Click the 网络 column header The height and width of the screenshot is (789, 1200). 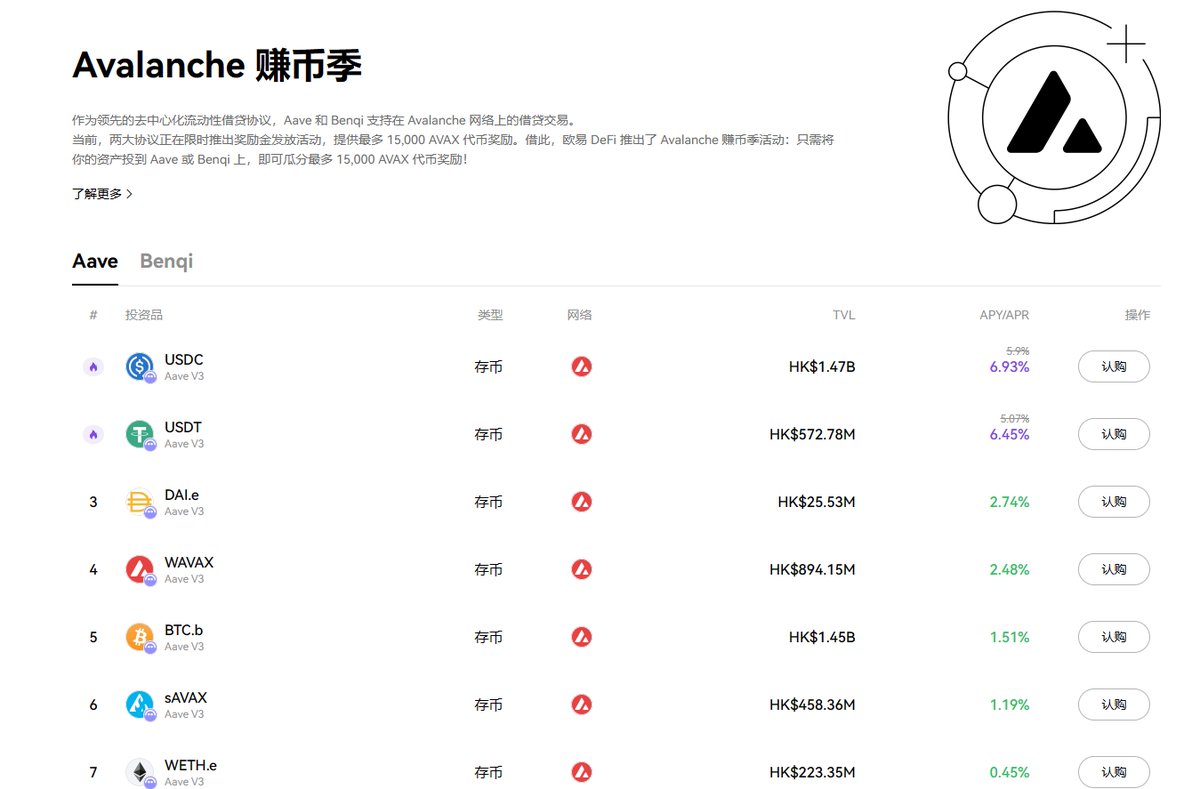[580, 315]
